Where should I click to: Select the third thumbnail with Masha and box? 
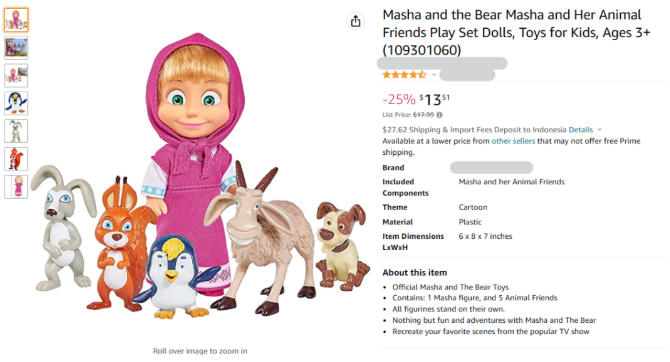(x=16, y=75)
